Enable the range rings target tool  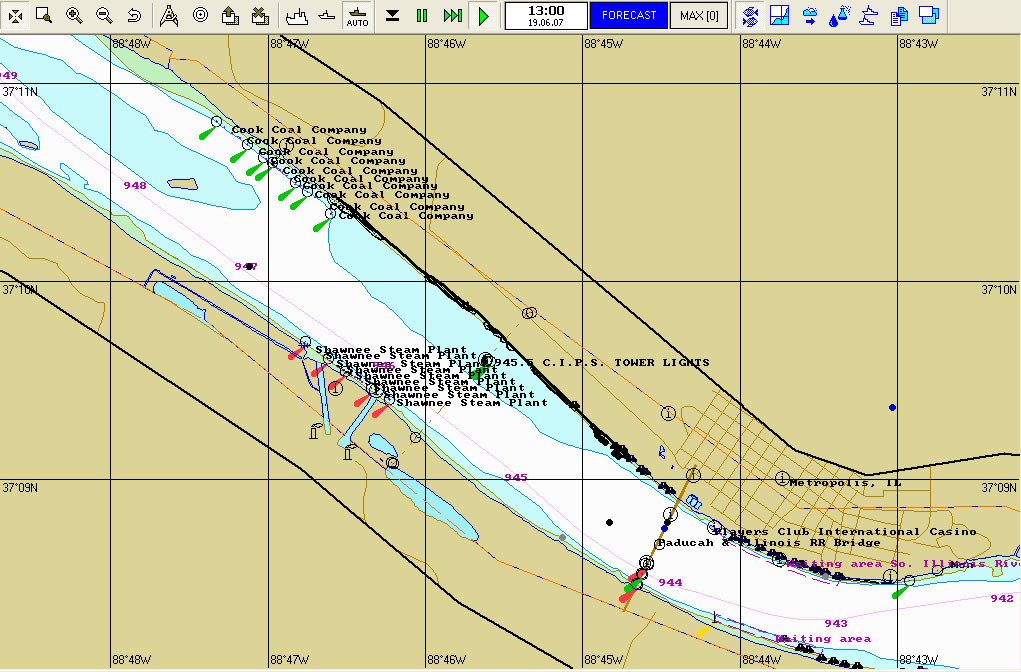tap(200, 16)
